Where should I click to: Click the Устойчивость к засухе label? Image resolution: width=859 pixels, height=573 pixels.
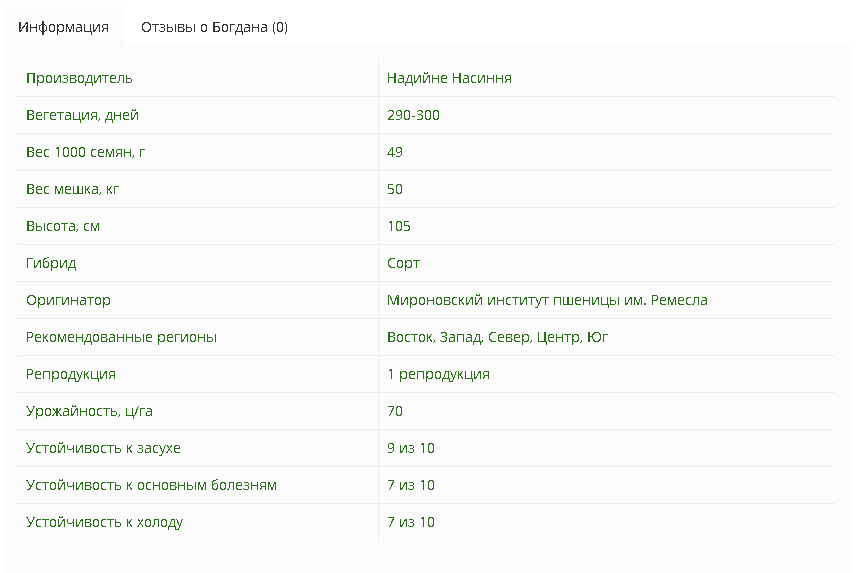tap(103, 448)
